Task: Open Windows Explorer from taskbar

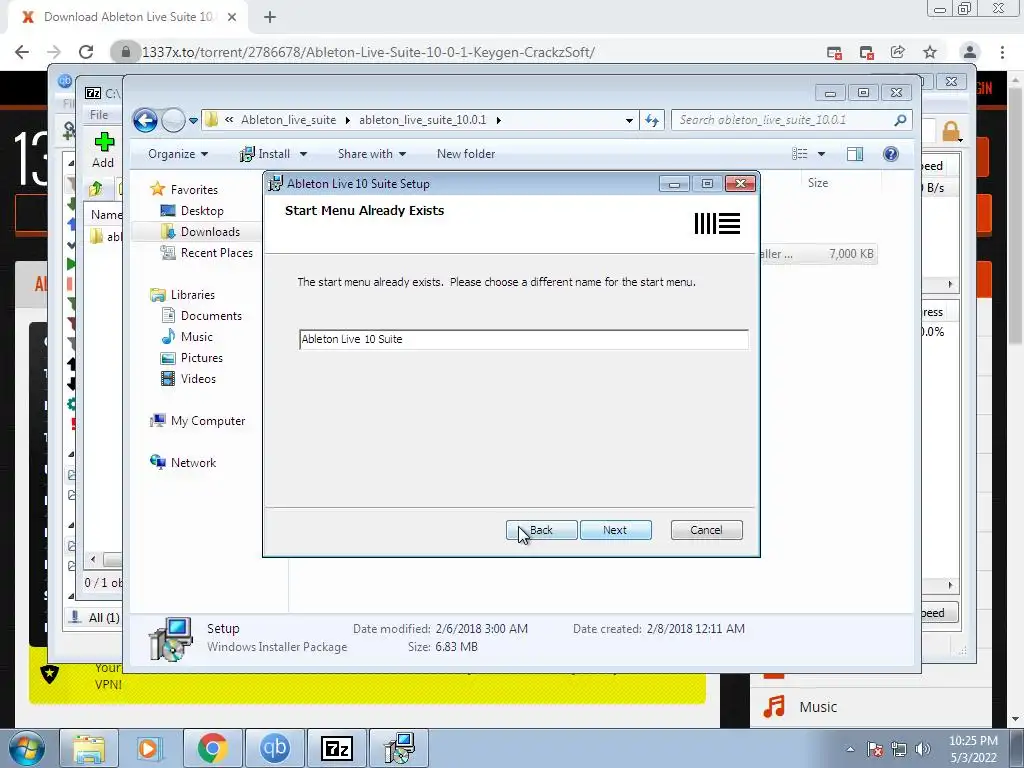Action: [89, 748]
